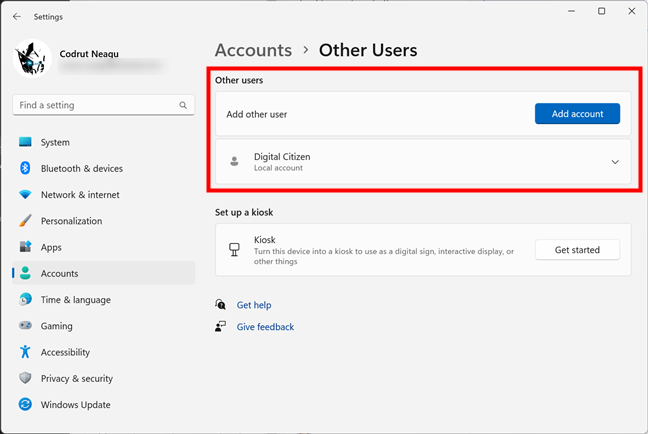Maximize the Settings window
This screenshot has width=648, height=434.
[x=602, y=11]
